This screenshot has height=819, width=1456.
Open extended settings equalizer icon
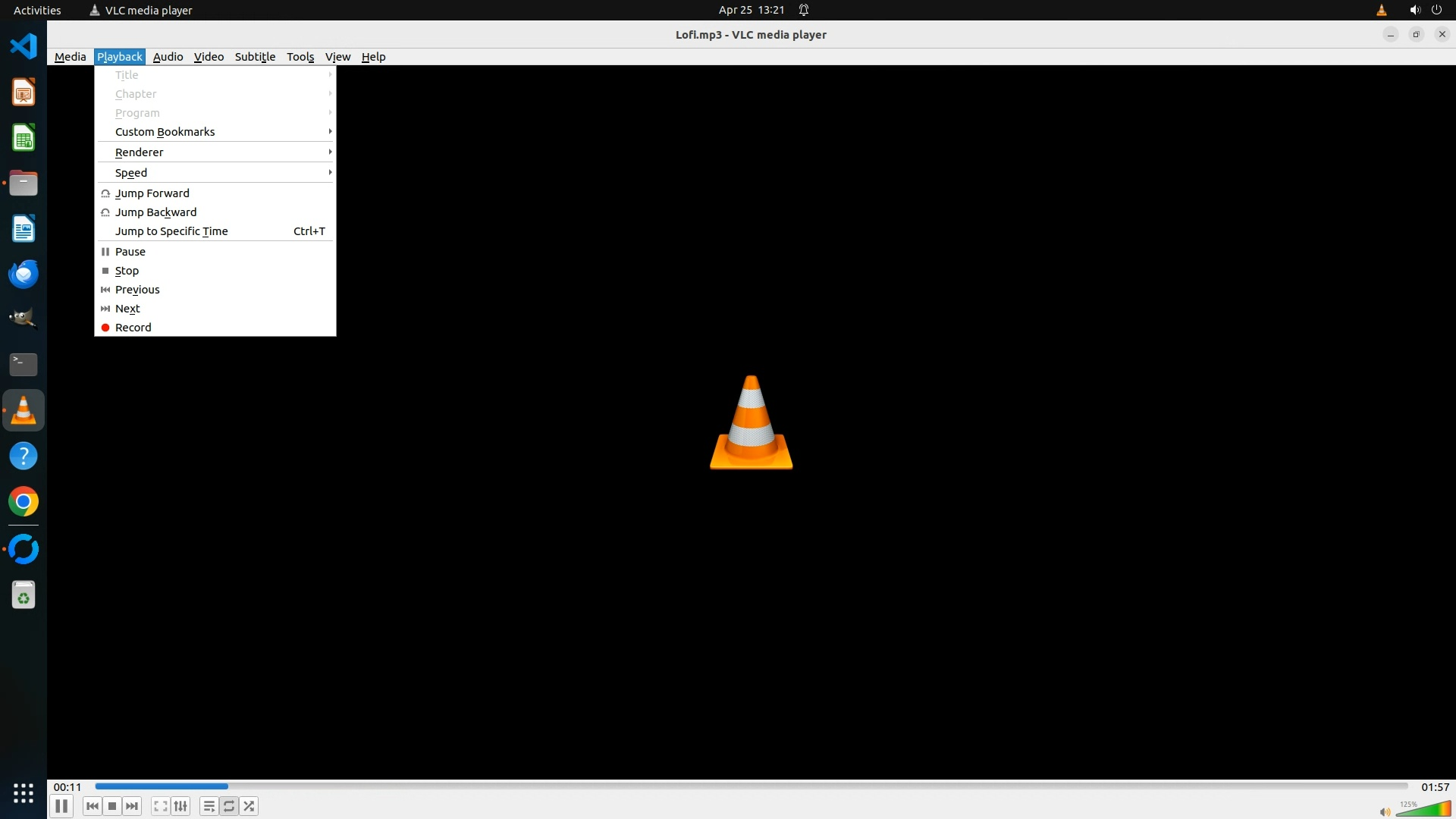(x=180, y=806)
